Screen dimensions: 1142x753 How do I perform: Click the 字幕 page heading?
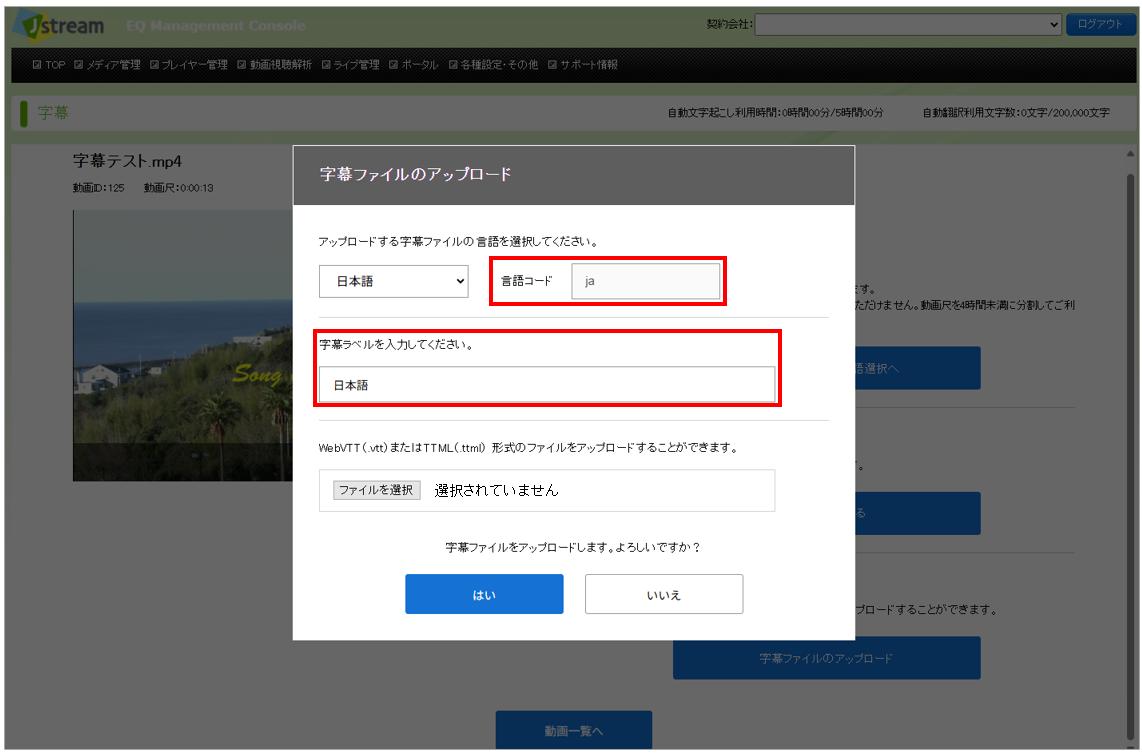click(53, 113)
